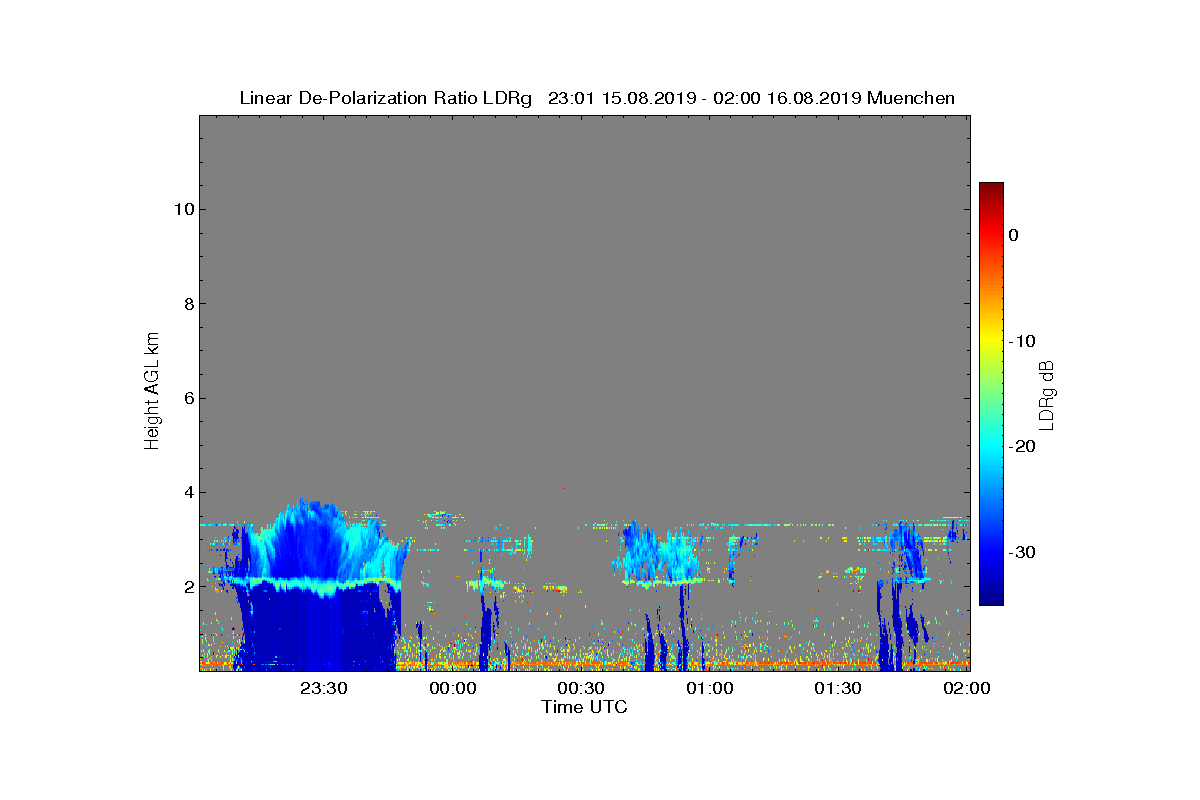
Task: Click the 'LDRg dB' colorbar label
Action: (x=1047, y=394)
